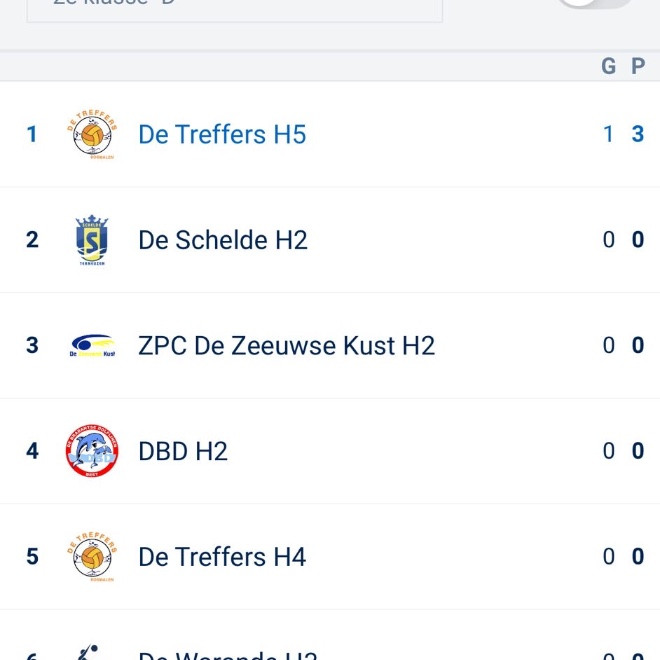Click the P column header
The width and height of the screenshot is (660, 660).
point(638,66)
